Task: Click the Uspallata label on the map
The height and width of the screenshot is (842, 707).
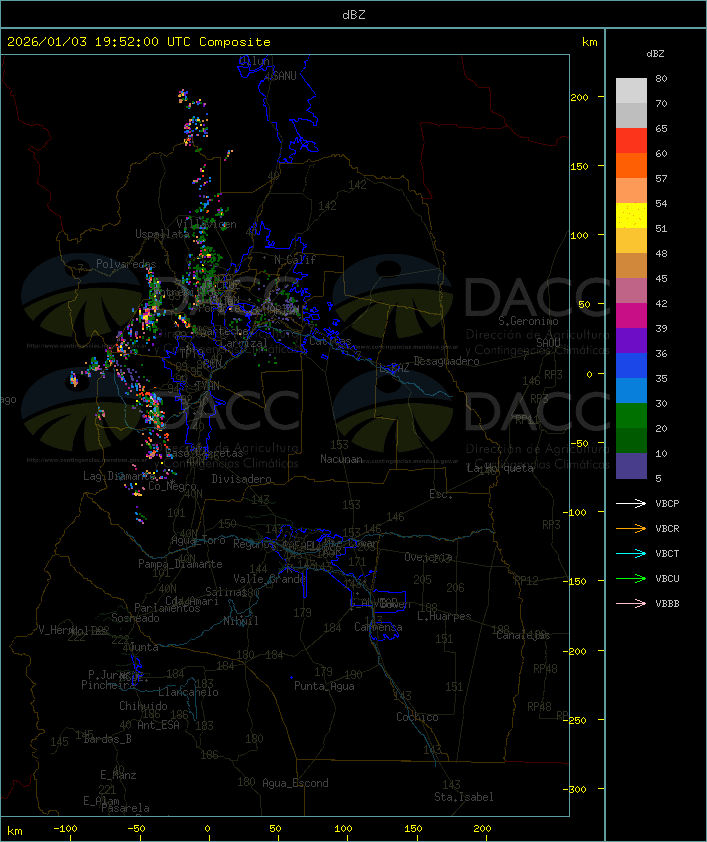Action: [x=162, y=234]
